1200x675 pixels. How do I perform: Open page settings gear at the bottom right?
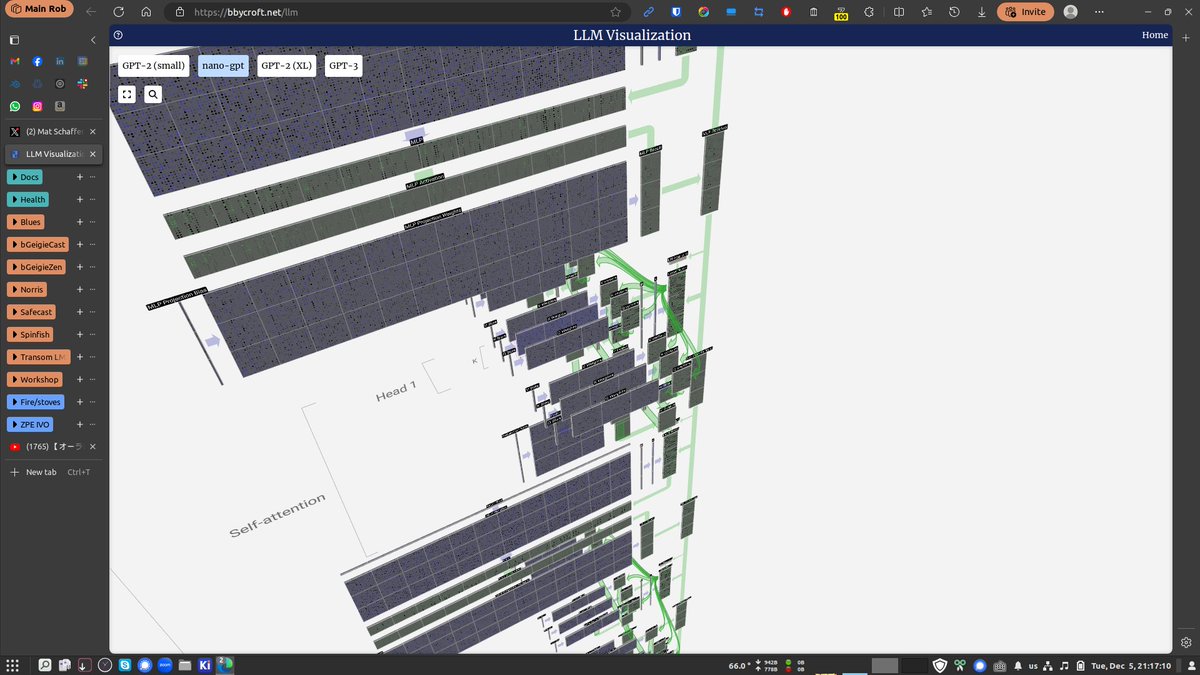point(1186,641)
